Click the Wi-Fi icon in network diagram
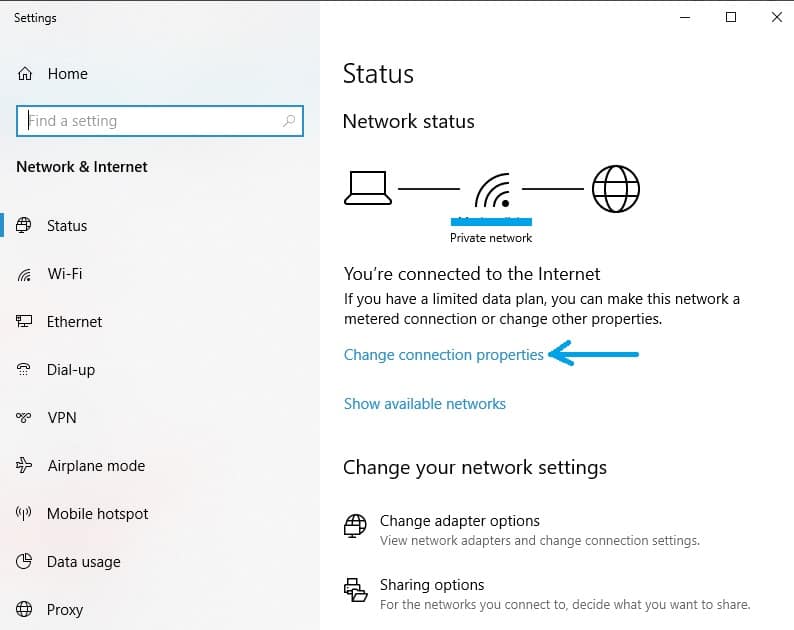 pyautogui.click(x=491, y=190)
